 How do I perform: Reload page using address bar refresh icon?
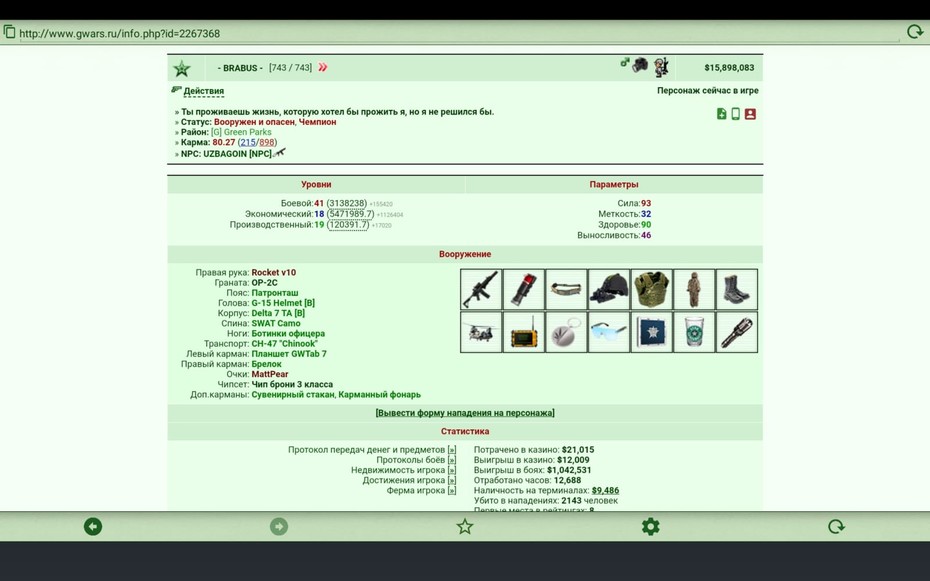[915, 31]
